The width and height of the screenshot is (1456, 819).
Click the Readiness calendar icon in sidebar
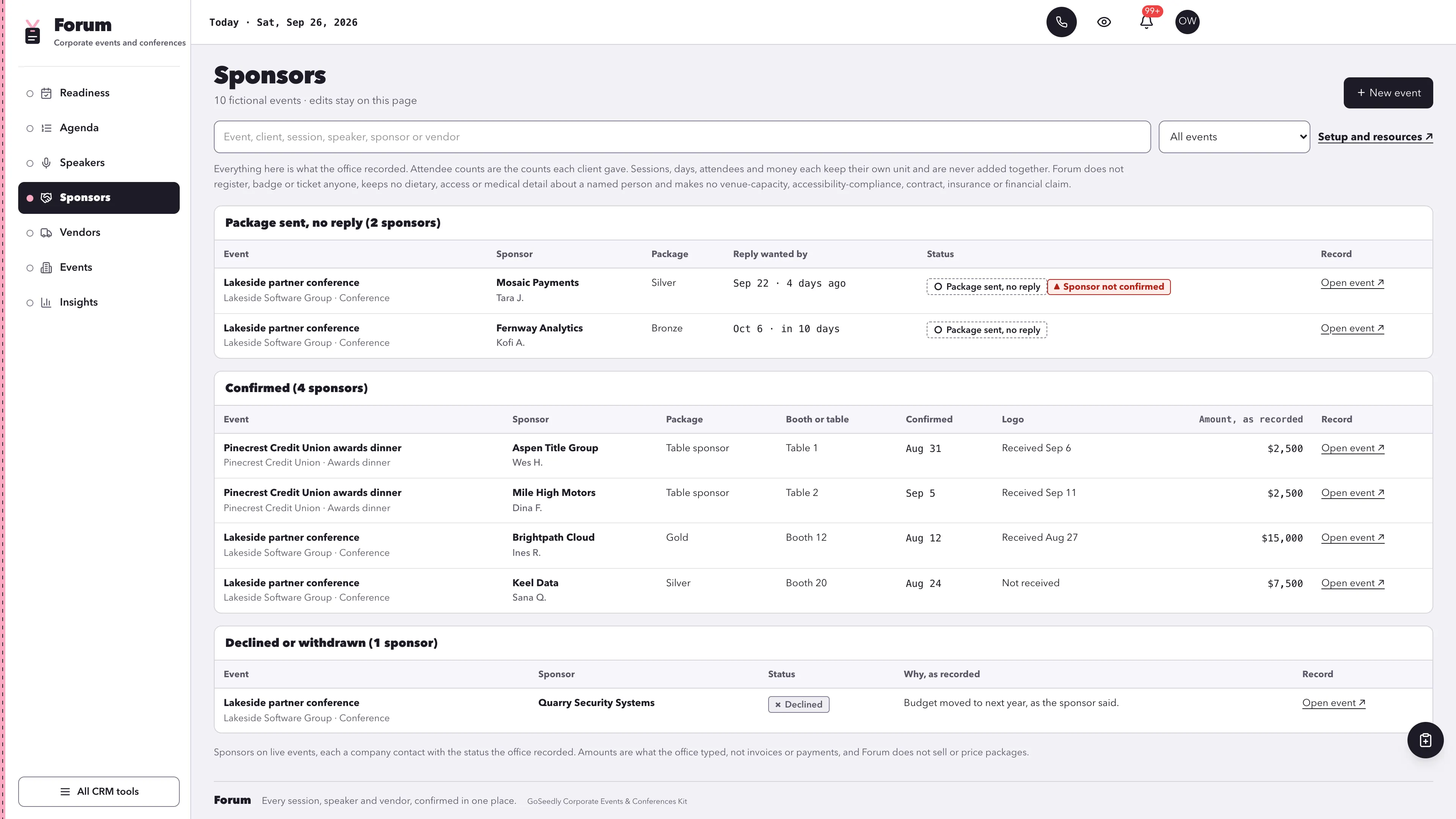46,93
